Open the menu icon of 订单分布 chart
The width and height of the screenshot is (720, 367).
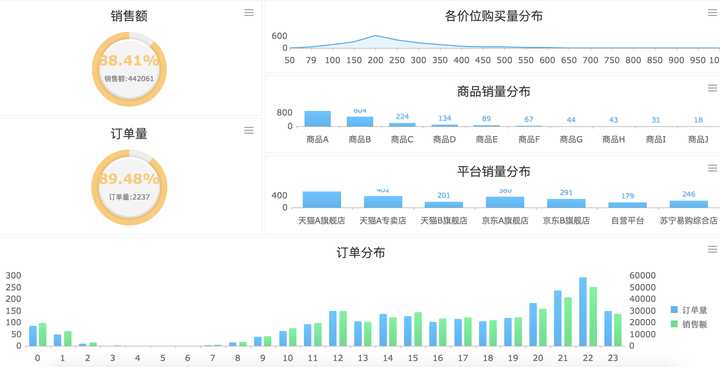[713, 249]
